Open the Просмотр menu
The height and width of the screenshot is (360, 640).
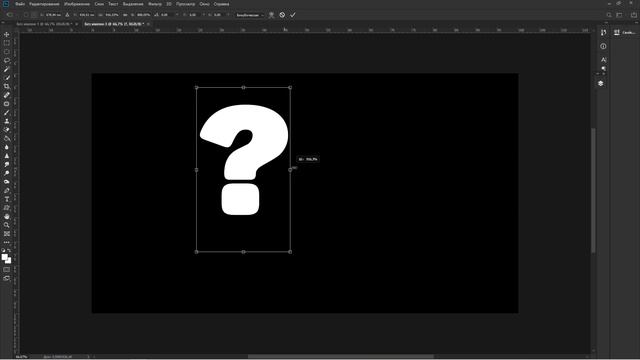tap(185, 4)
